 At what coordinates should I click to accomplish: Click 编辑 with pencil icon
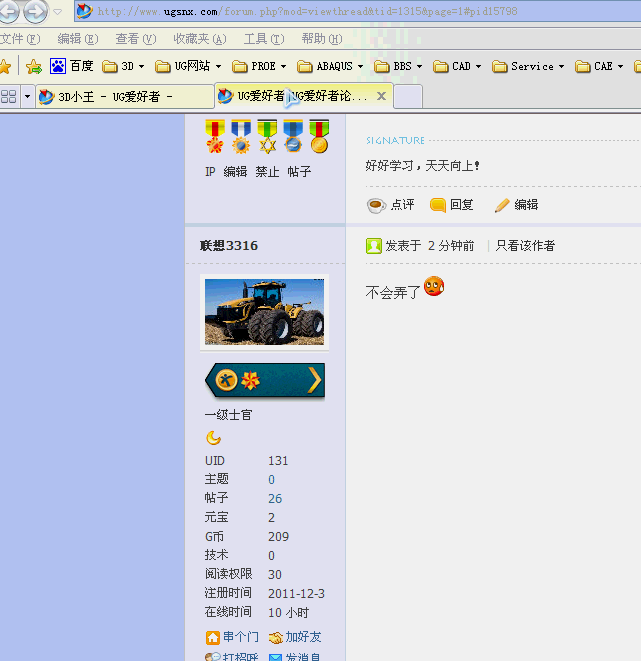(x=516, y=205)
